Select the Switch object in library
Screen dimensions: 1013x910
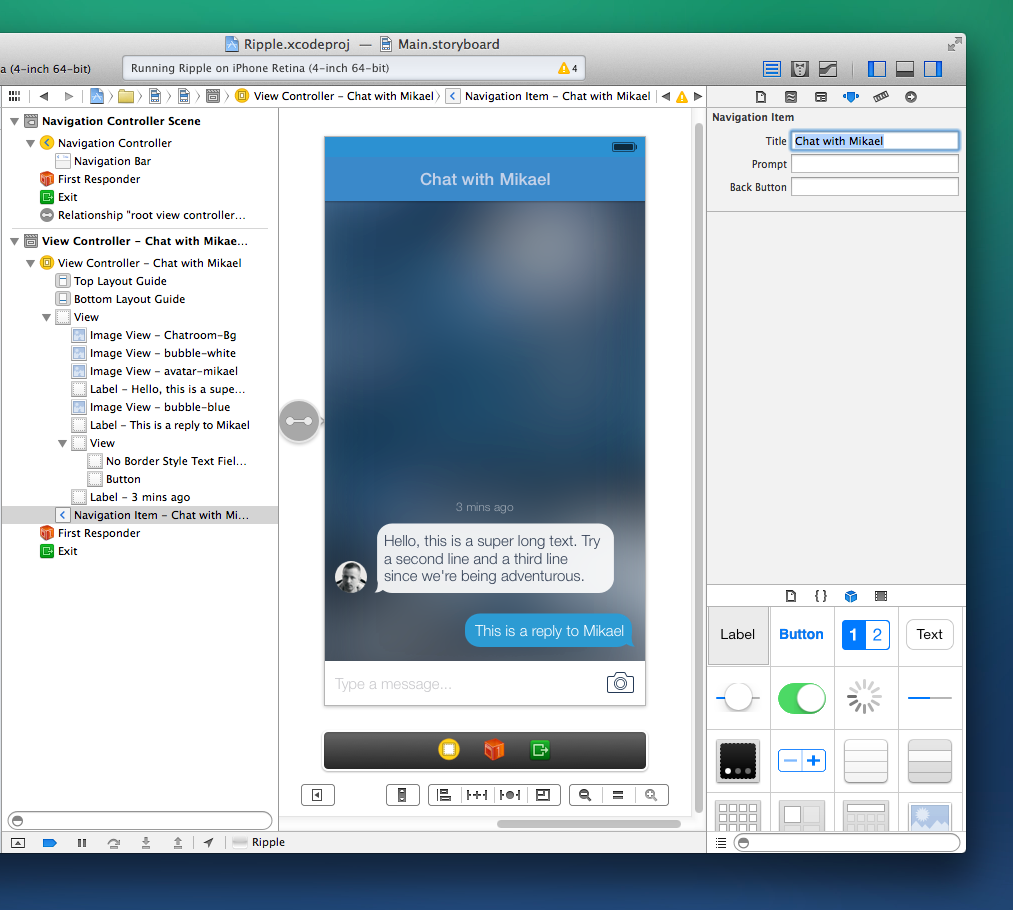click(802, 698)
